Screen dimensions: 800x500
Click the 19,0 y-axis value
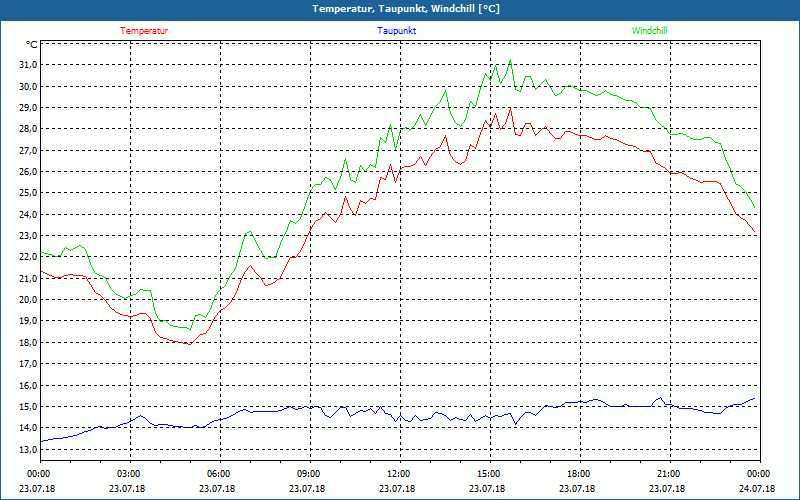(28, 321)
